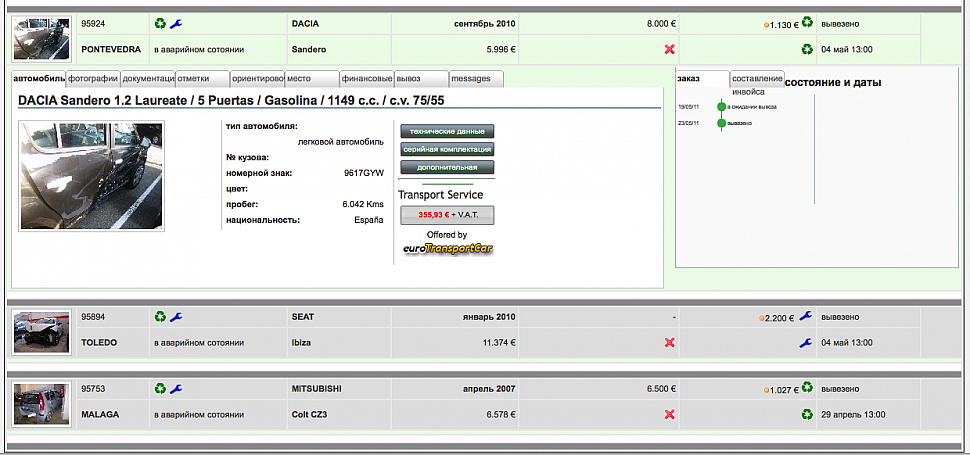
Task: Open the messages tab
Action: [x=476, y=79]
